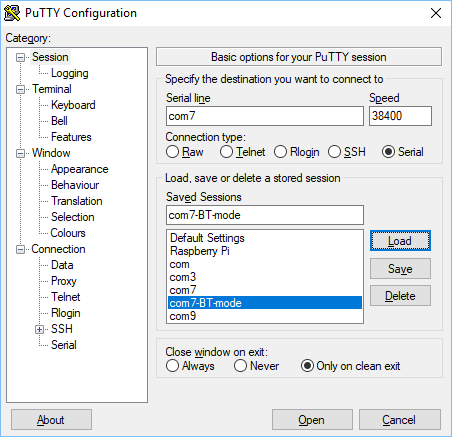Viewport: 452px width, 437px height.
Task: Load the selected saved session
Action: coord(400,241)
